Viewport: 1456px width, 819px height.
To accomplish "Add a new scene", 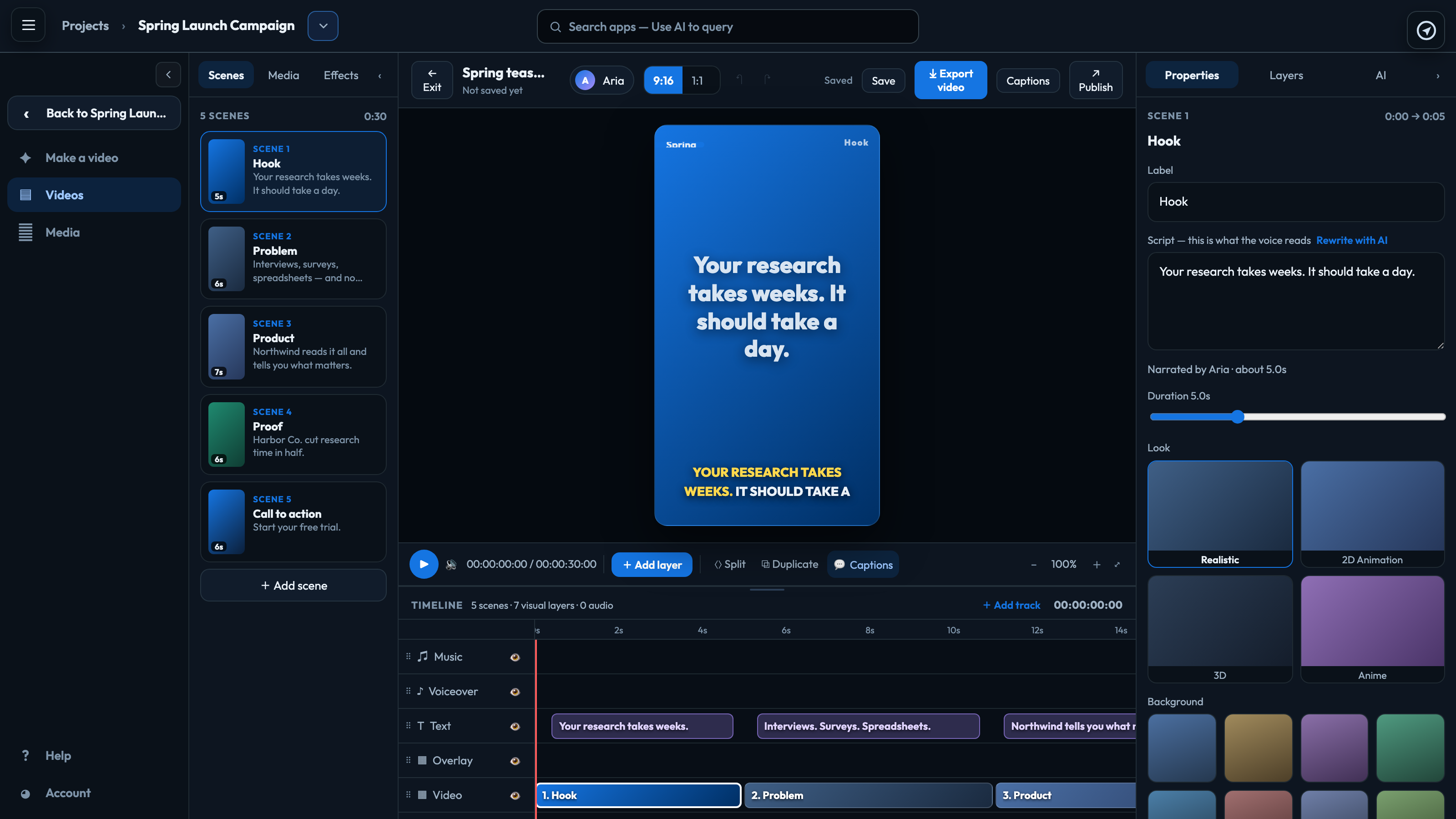I will pos(293,586).
